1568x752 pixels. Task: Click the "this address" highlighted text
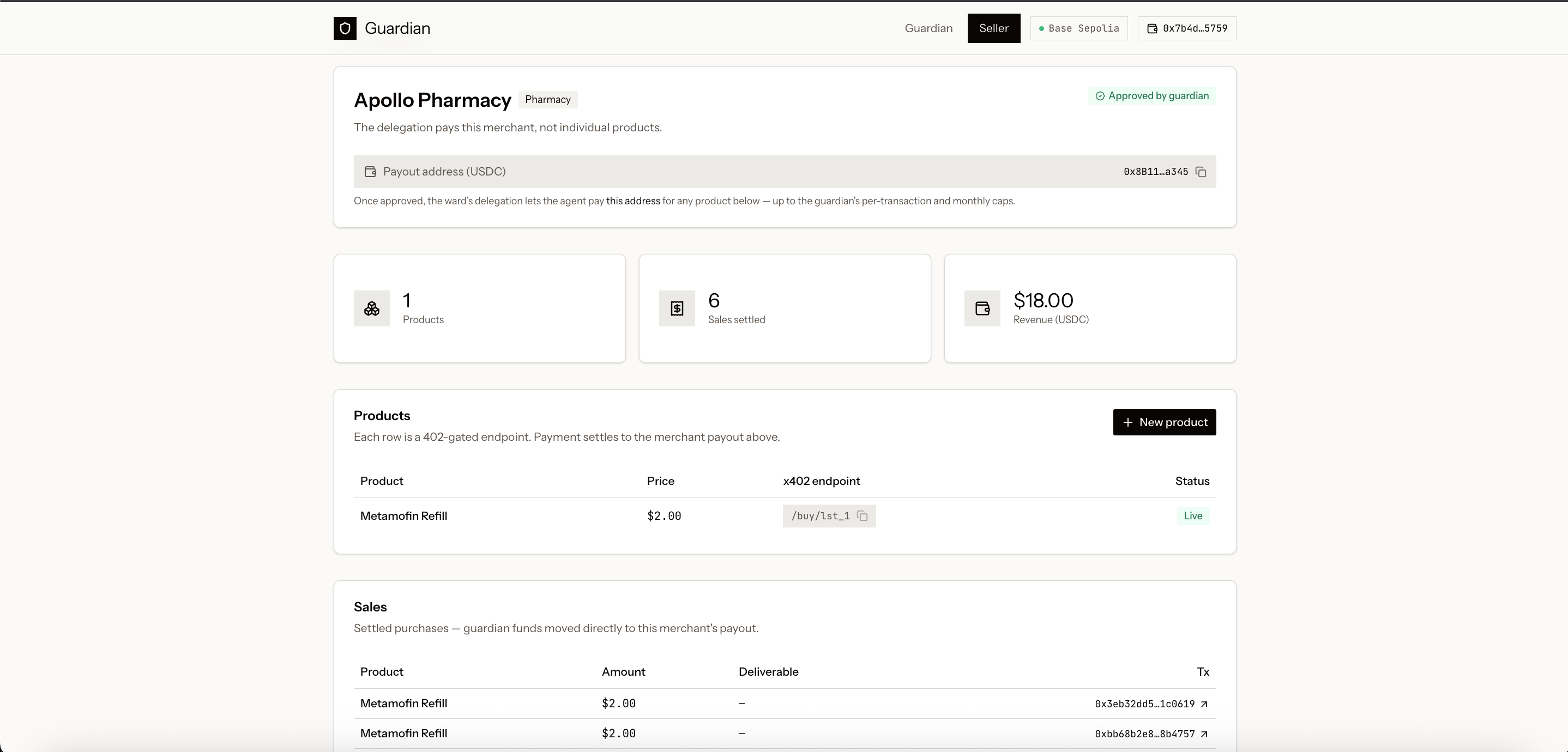point(632,201)
